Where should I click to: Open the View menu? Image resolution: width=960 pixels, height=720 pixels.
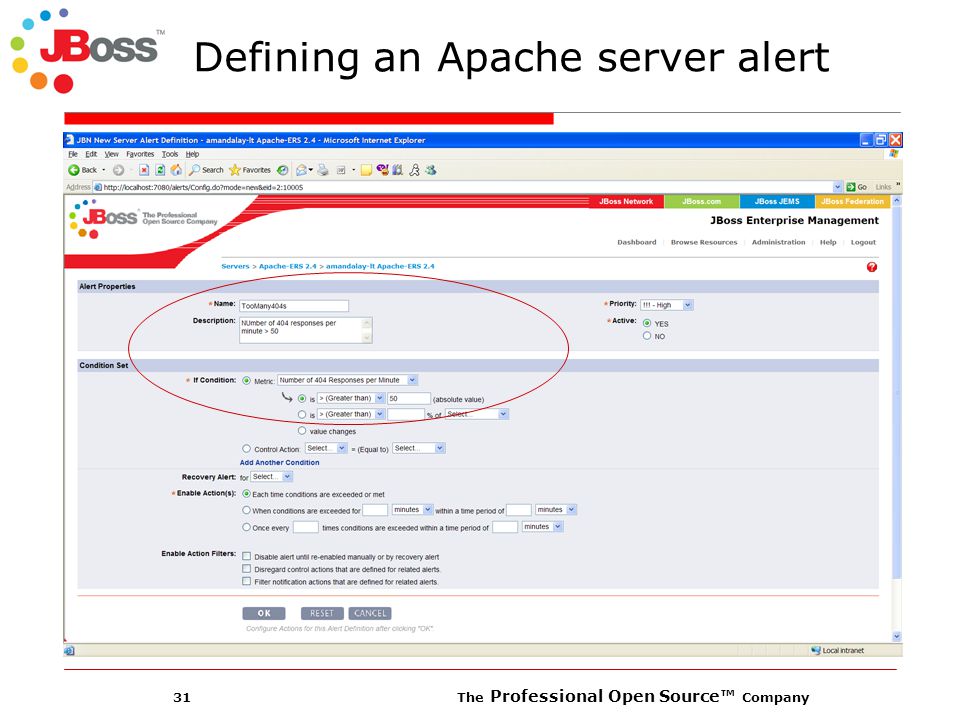pos(111,154)
